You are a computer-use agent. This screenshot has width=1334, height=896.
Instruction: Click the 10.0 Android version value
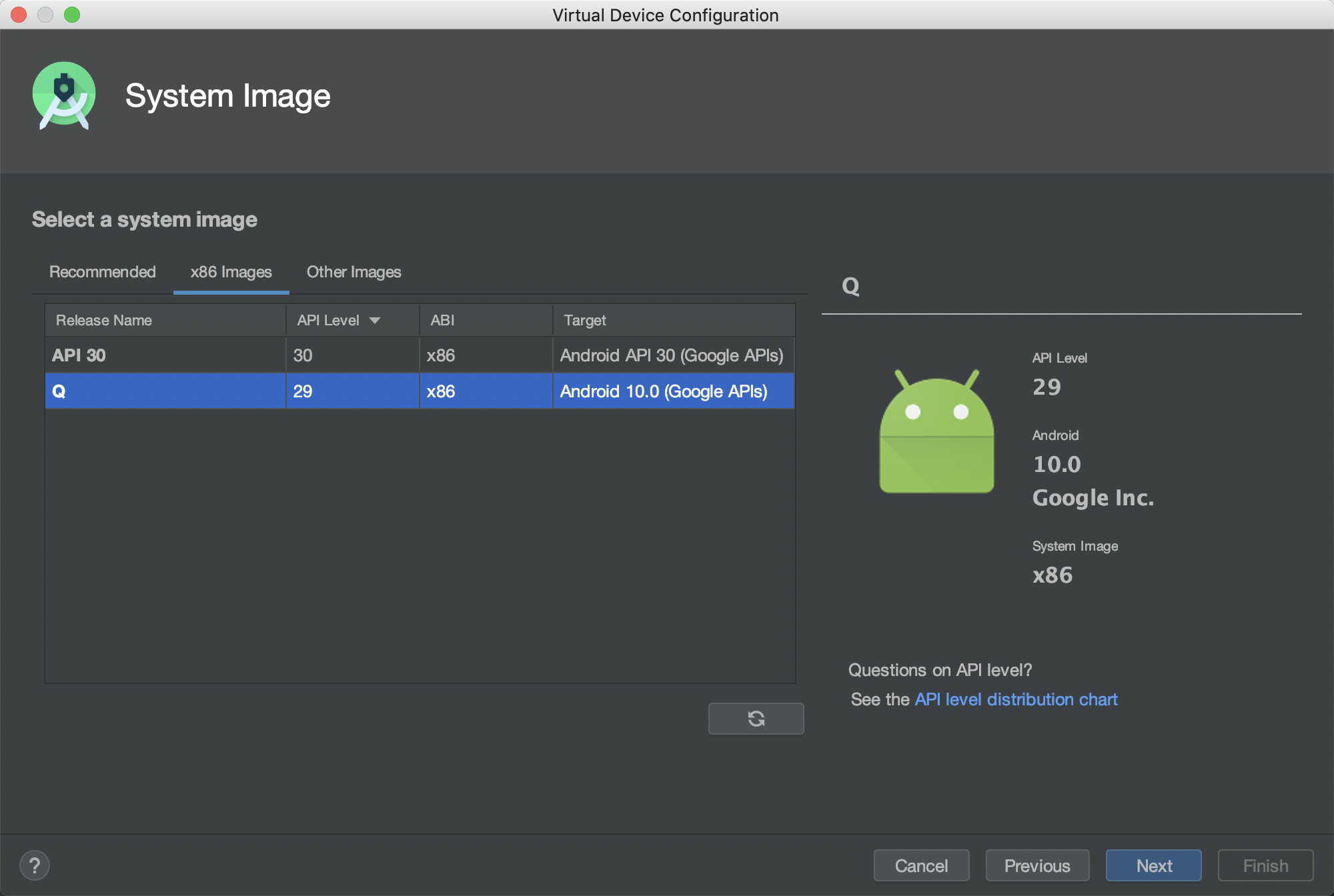click(x=1057, y=464)
